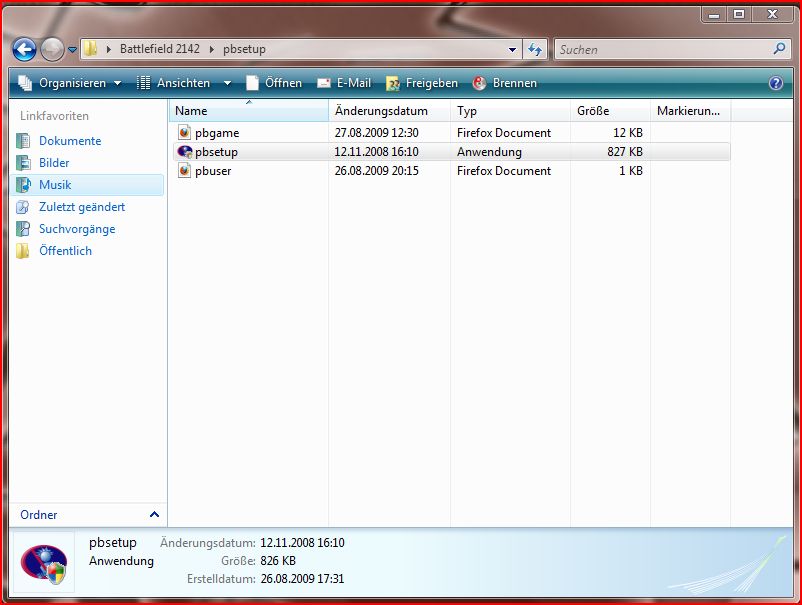The width and height of the screenshot is (802, 605).
Task: Click the 12 KB size cell
Action: [x=628, y=133]
